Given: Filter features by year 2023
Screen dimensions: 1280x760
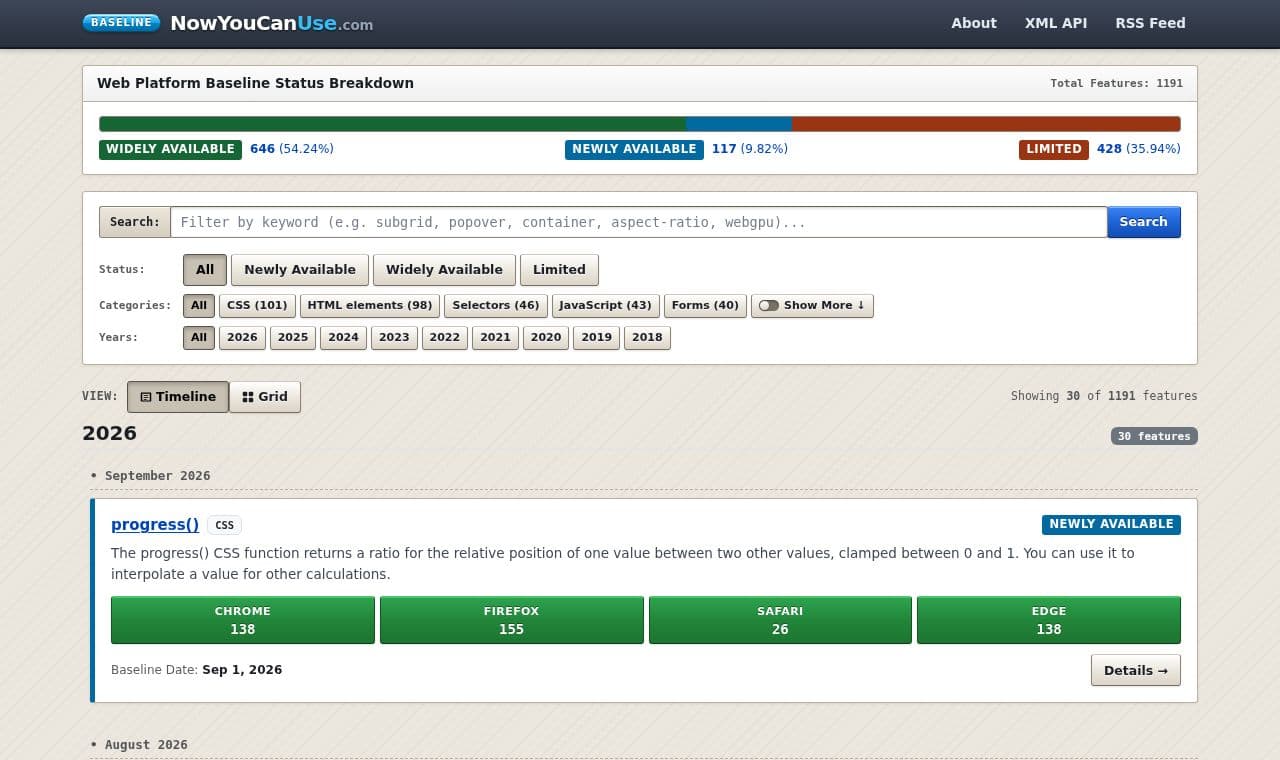Looking at the screenshot, I should [x=394, y=337].
